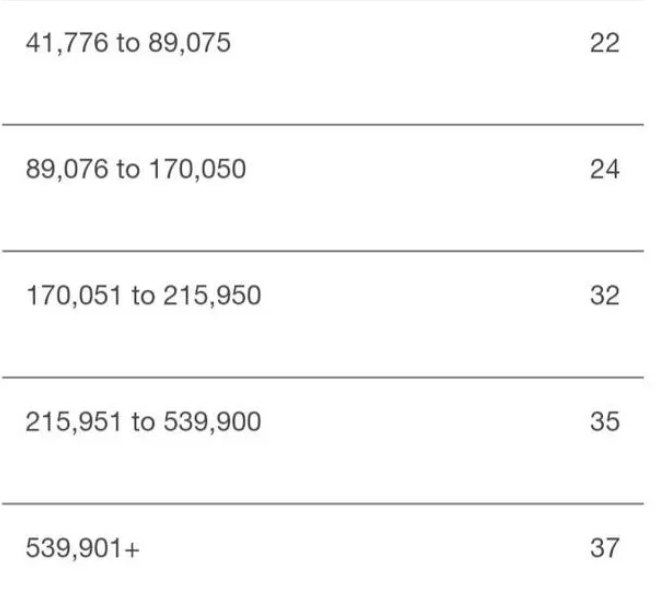665x598 pixels.
Task: Select the 89,076 starting amount
Action: click(67, 169)
